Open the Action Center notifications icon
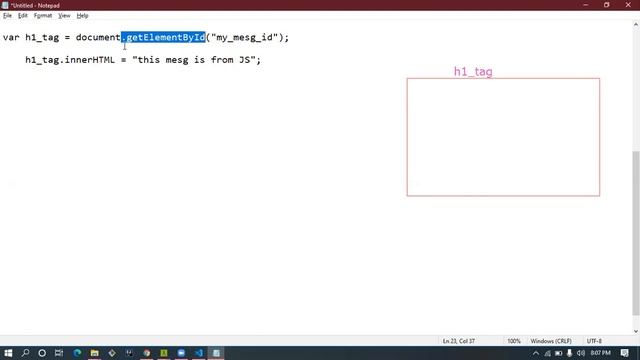Image resolution: width=640 pixels, height=360 pixels. pos(624,353)
